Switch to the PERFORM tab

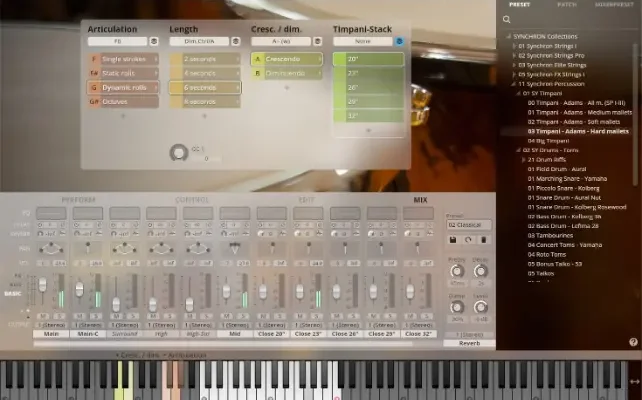(78, 200)
